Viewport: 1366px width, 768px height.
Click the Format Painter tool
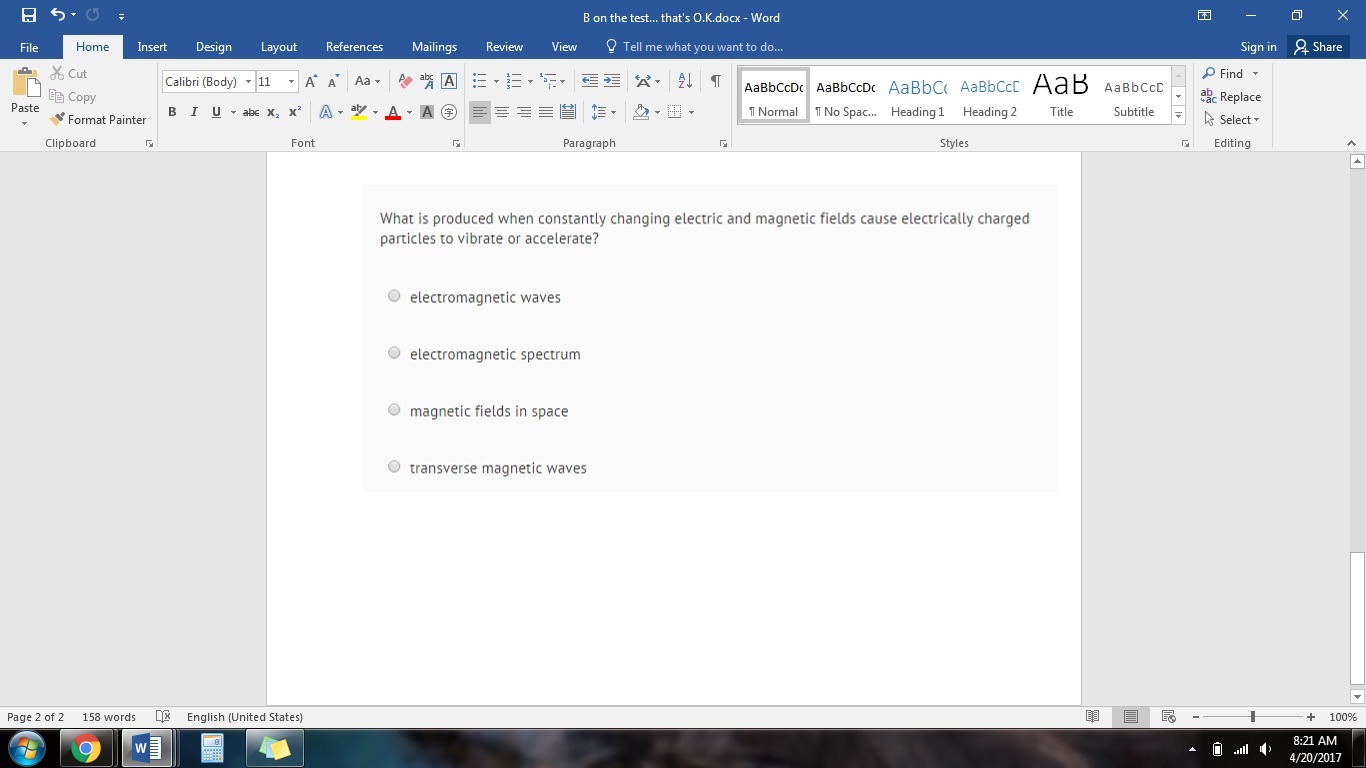point(98,119)
